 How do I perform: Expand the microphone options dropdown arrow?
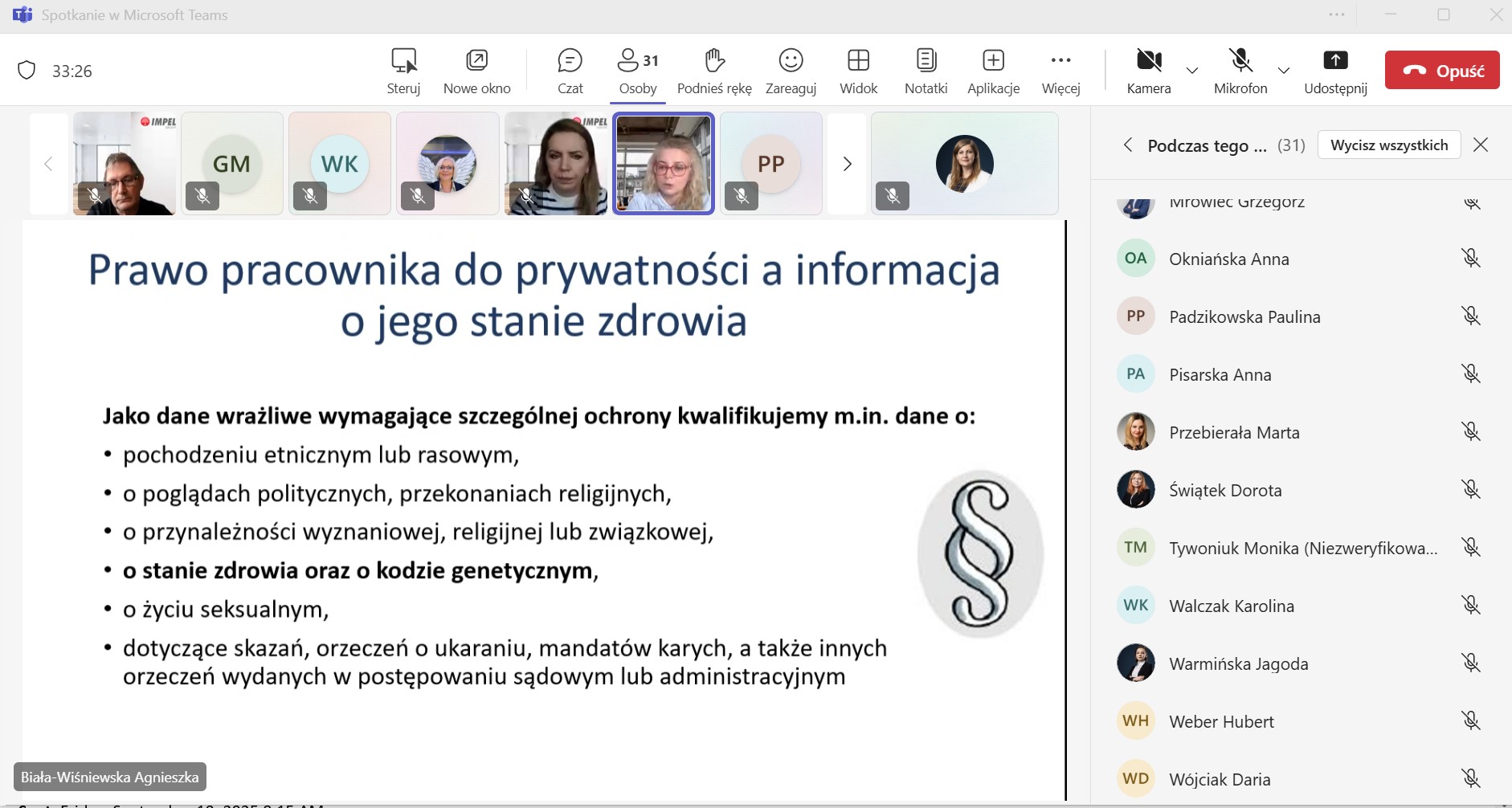1284,71
